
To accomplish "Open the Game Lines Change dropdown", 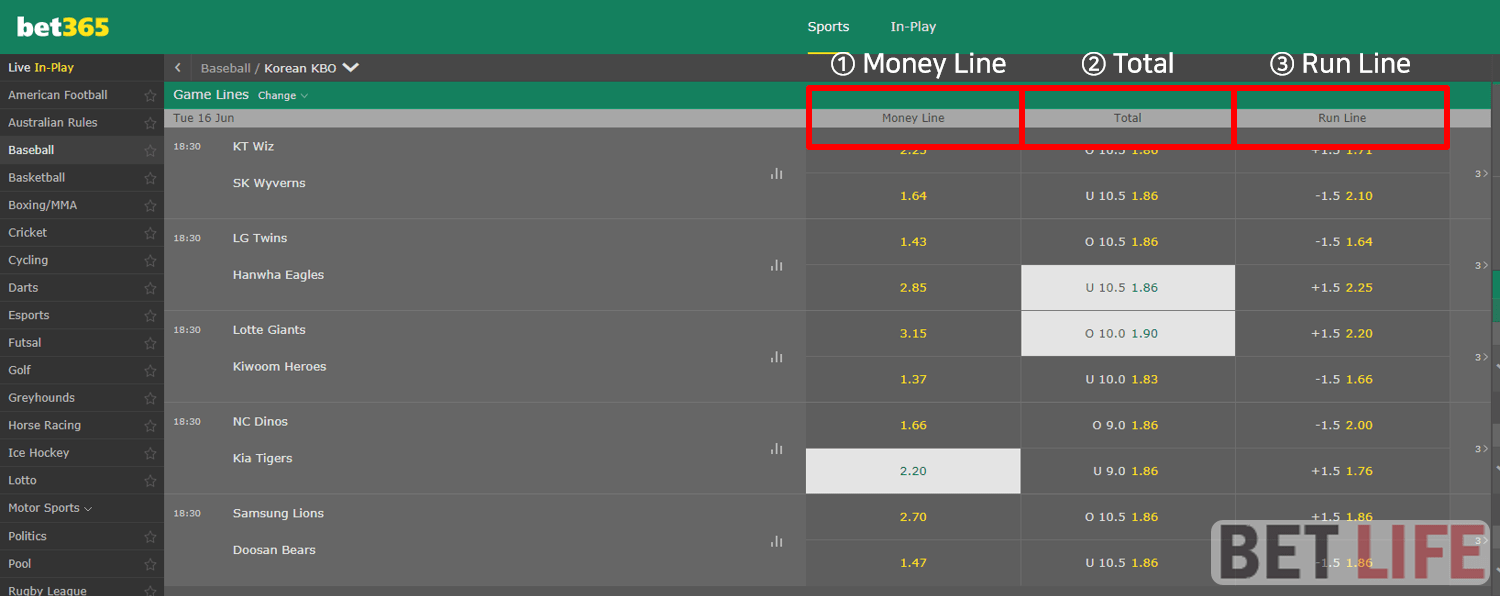I will (283, 96).
